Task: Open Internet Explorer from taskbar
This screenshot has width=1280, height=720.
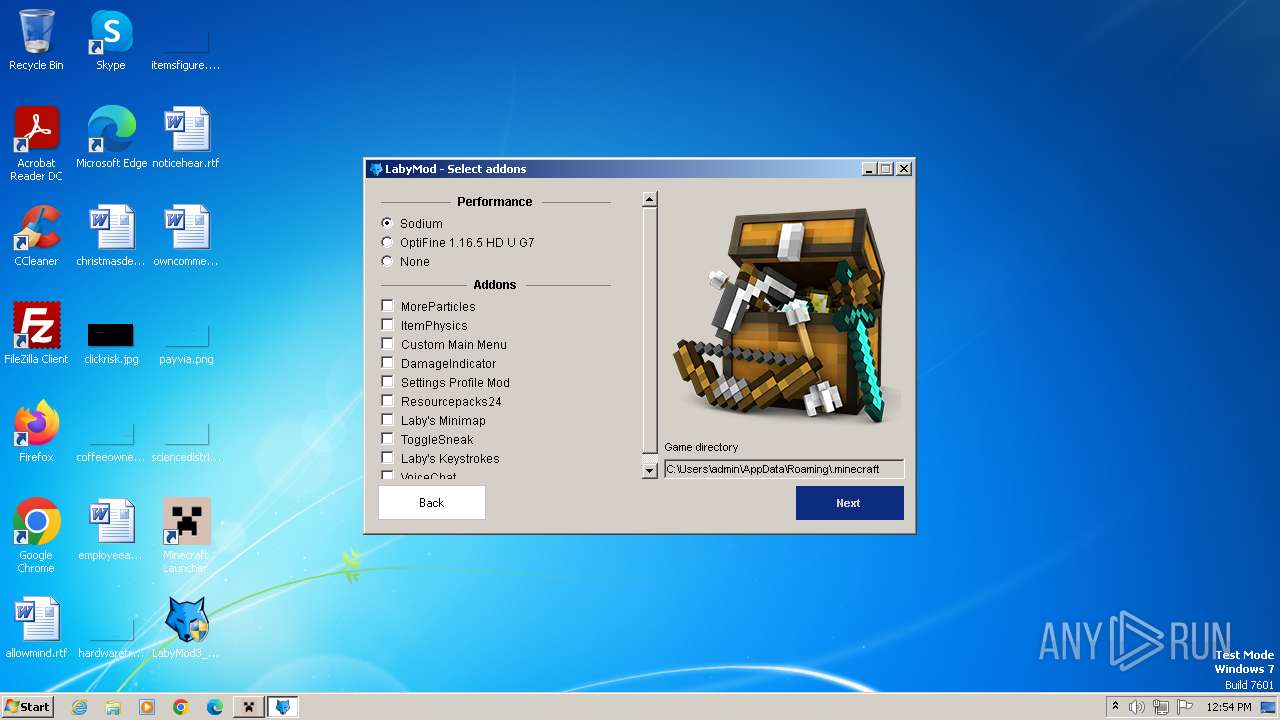Action: point(79,707)
